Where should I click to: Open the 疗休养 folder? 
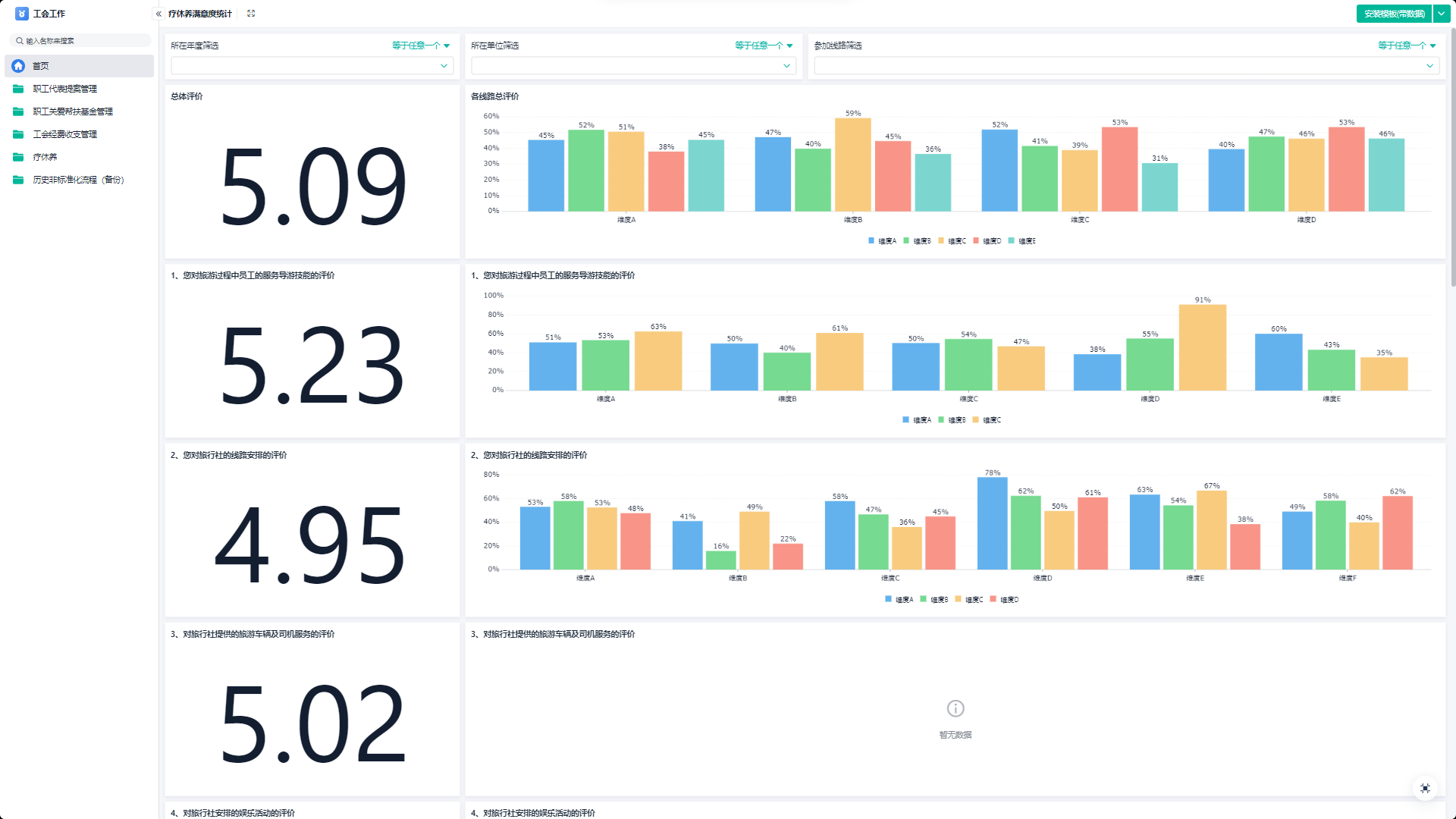pos(45,157)
